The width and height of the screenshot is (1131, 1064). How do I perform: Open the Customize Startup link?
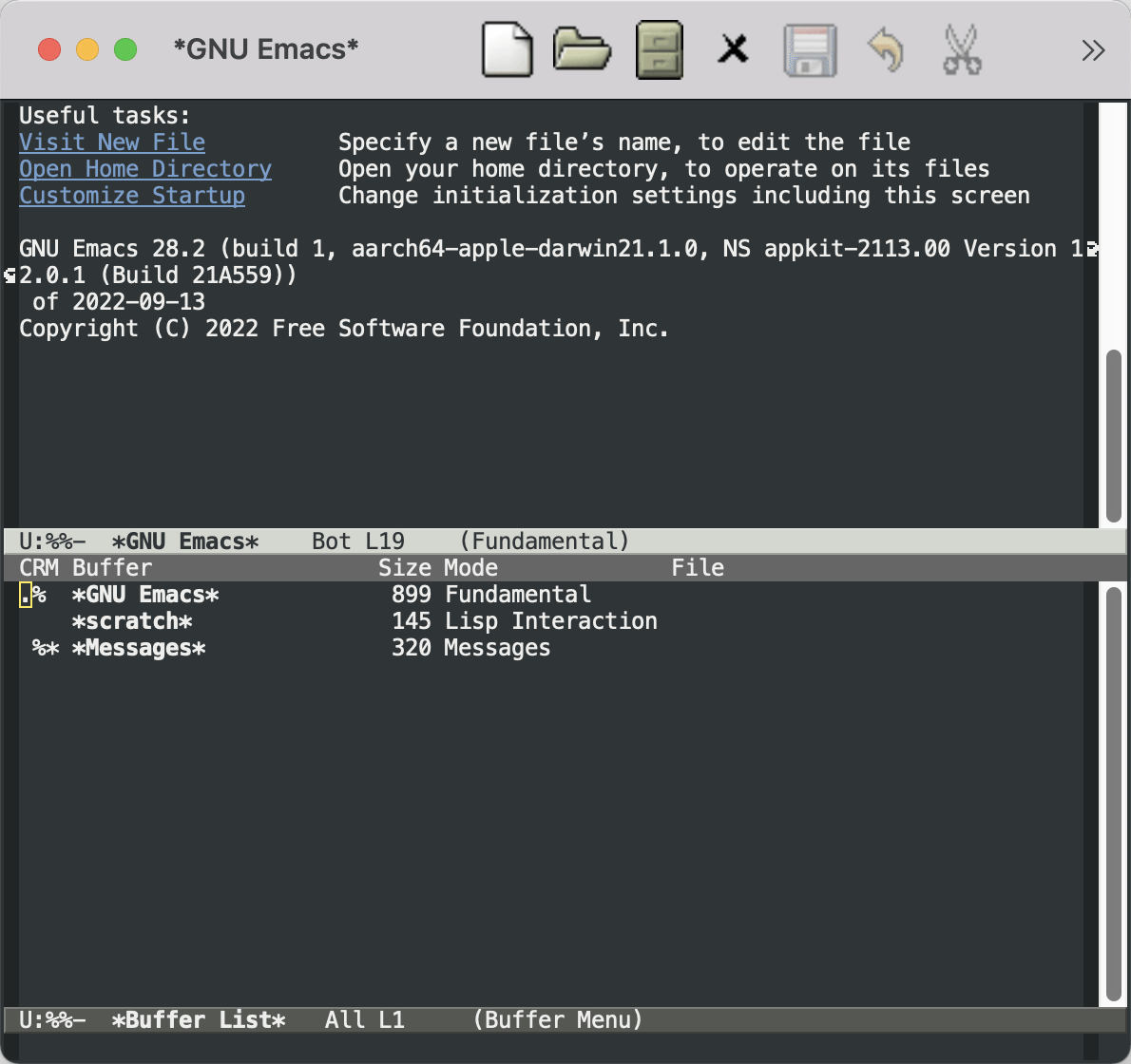click(132, 195)
